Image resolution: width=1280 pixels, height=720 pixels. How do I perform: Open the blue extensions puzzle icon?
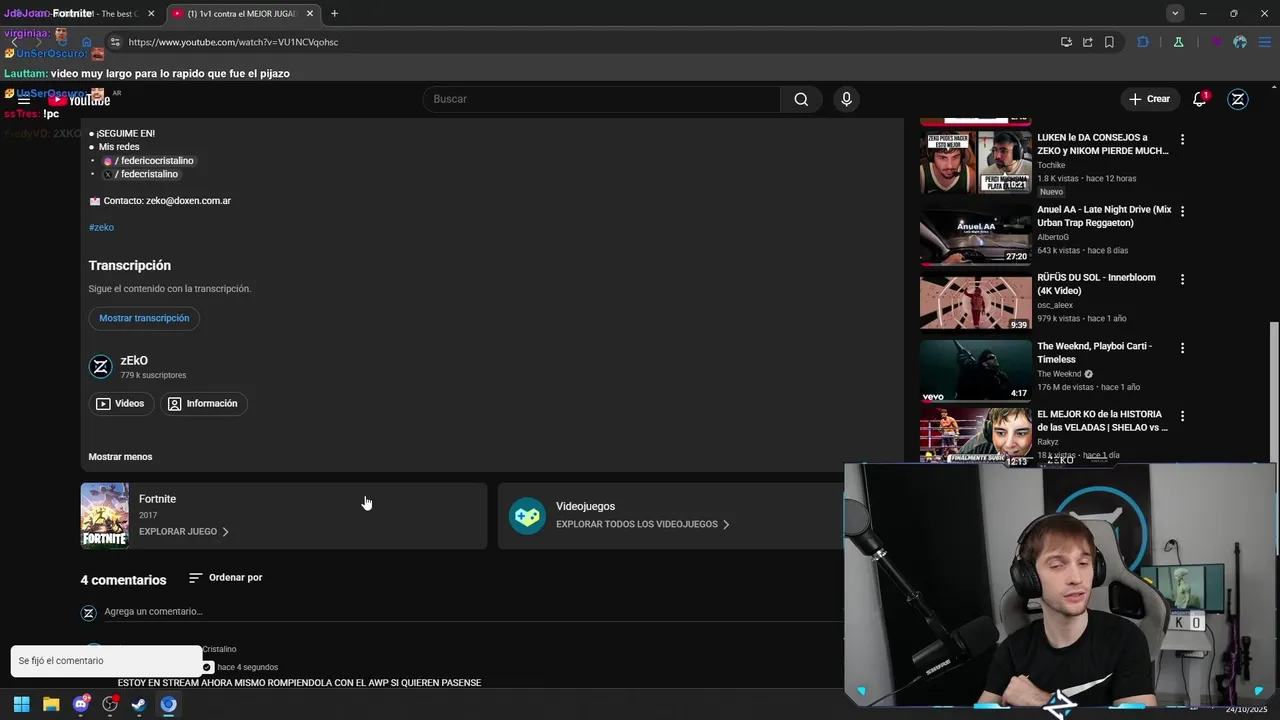tap(1143, 42)
